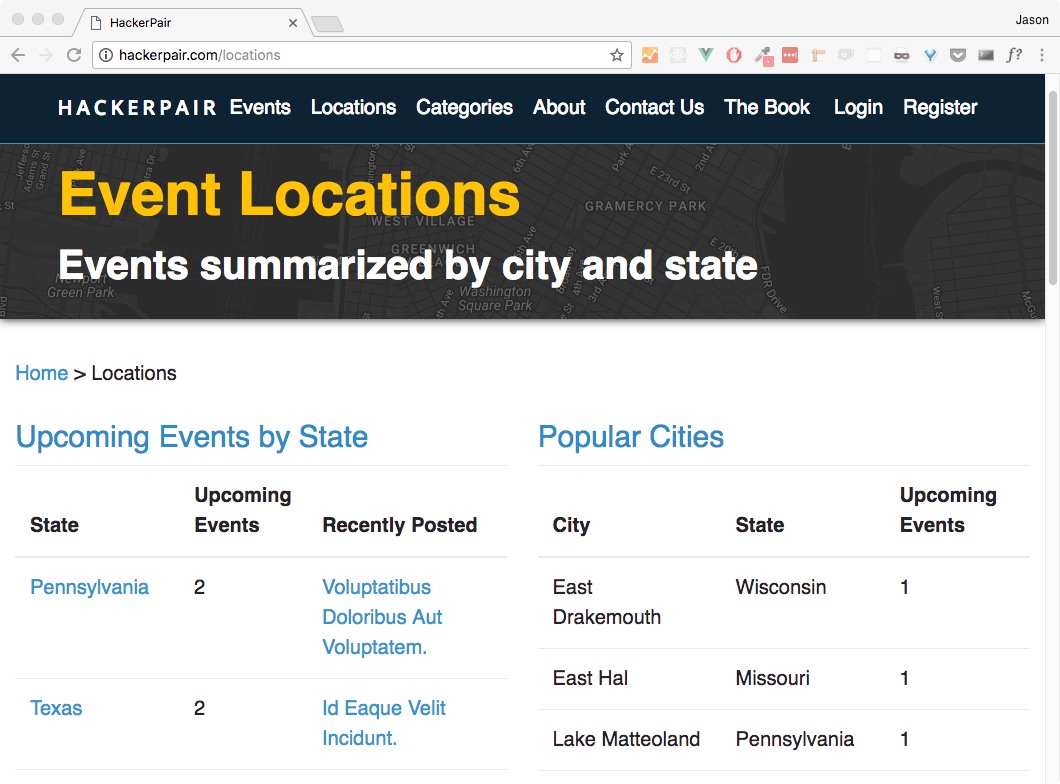
Task: Open the Vue.js devtools extension
Action: [x=706, y=55]
